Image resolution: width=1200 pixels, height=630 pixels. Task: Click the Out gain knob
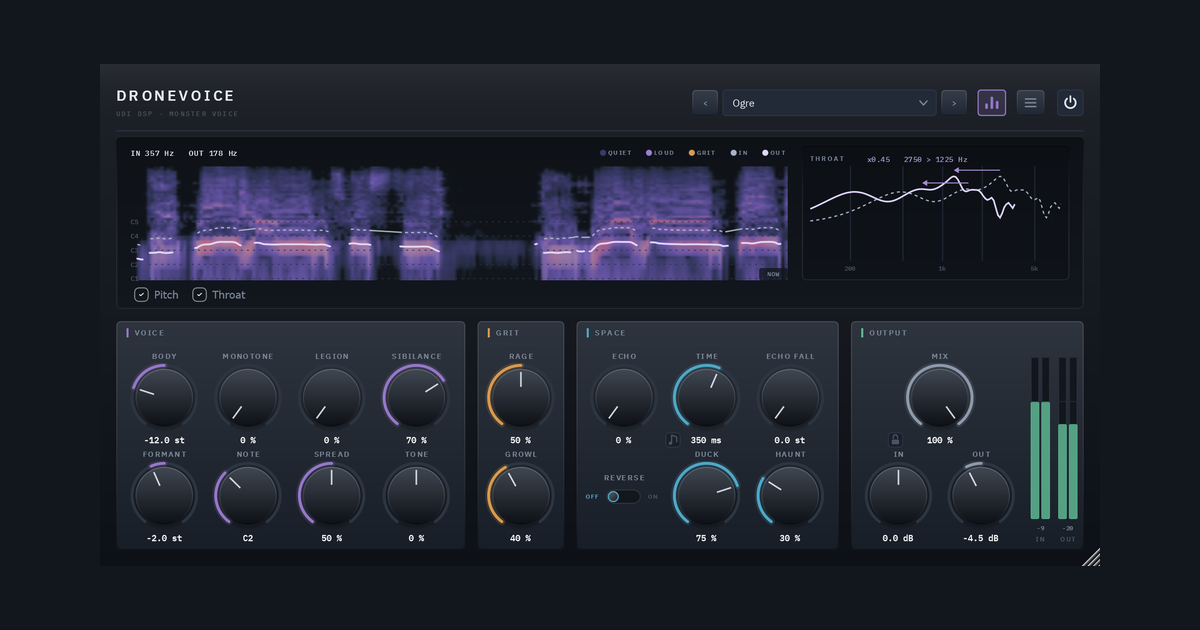(x=980, y=495)
